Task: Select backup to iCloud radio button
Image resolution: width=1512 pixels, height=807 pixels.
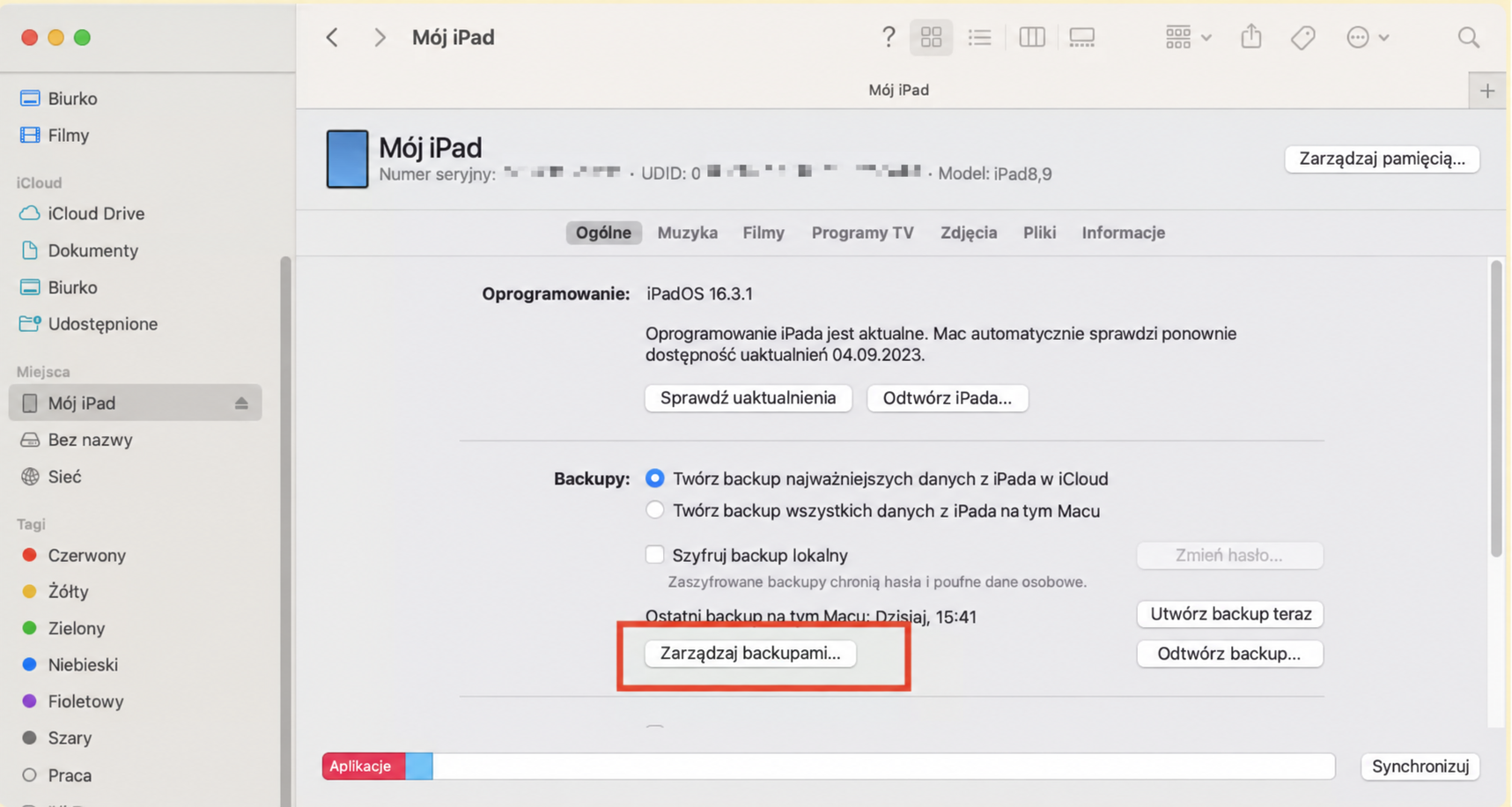Action: tap(654, 478)
